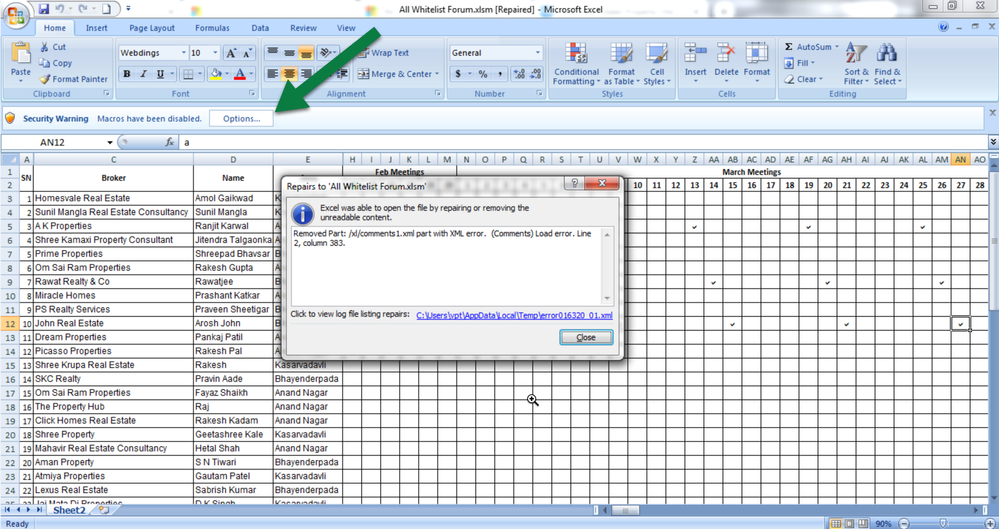Toggle Wrap Text
The height and width of the screenshot is (529, 999).
tap(384, 53)
